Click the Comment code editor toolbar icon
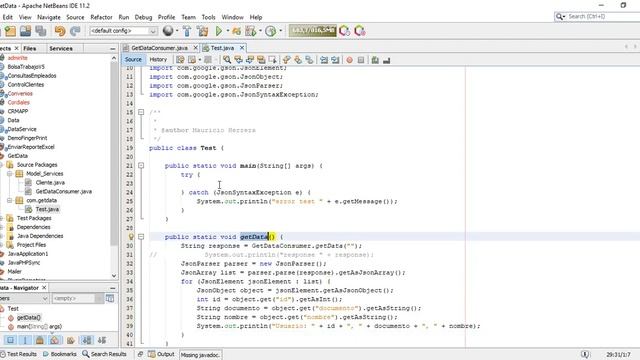 click(375, 60)
